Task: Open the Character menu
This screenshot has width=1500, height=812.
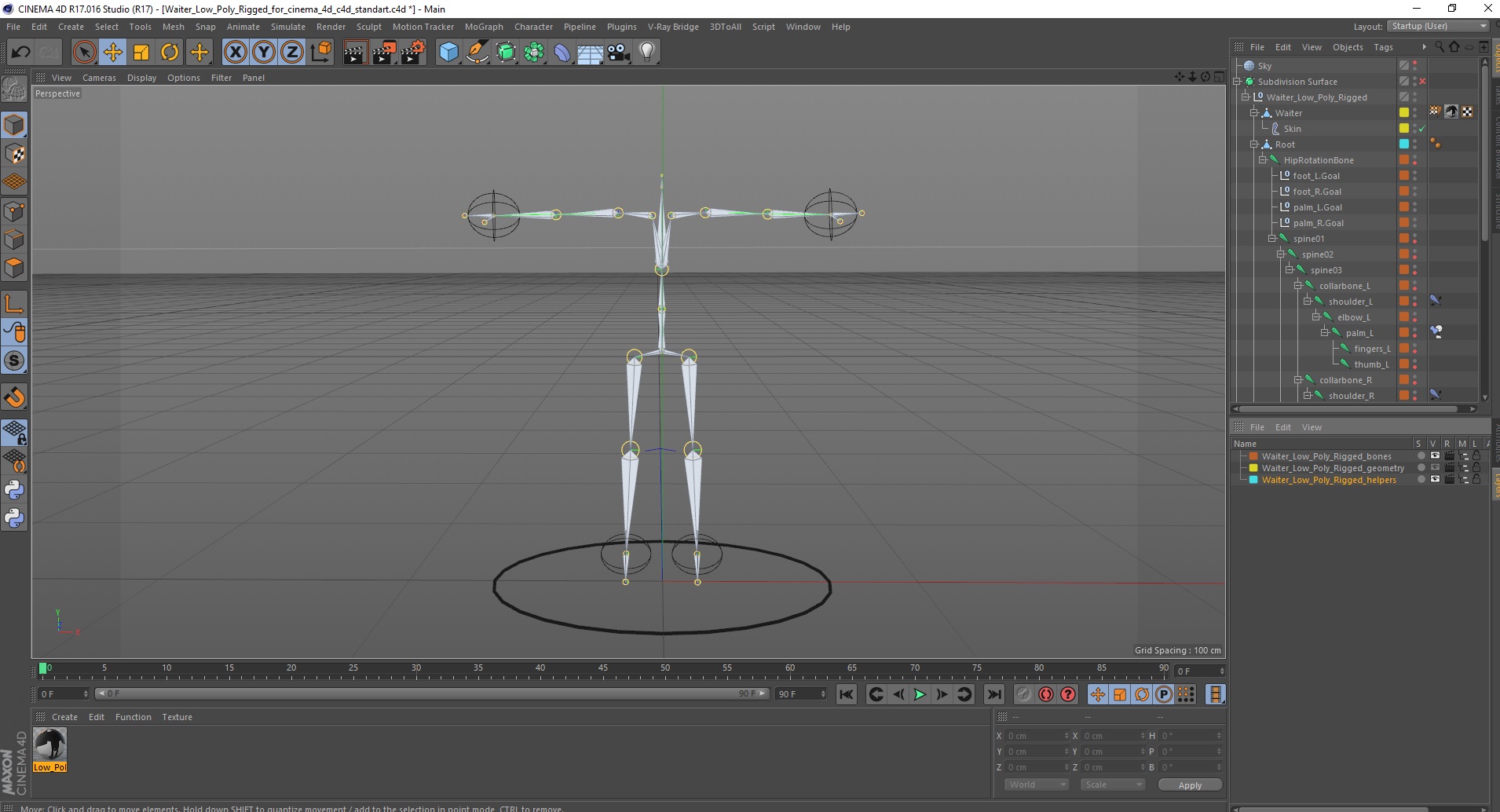Action: tap(533, 27)
